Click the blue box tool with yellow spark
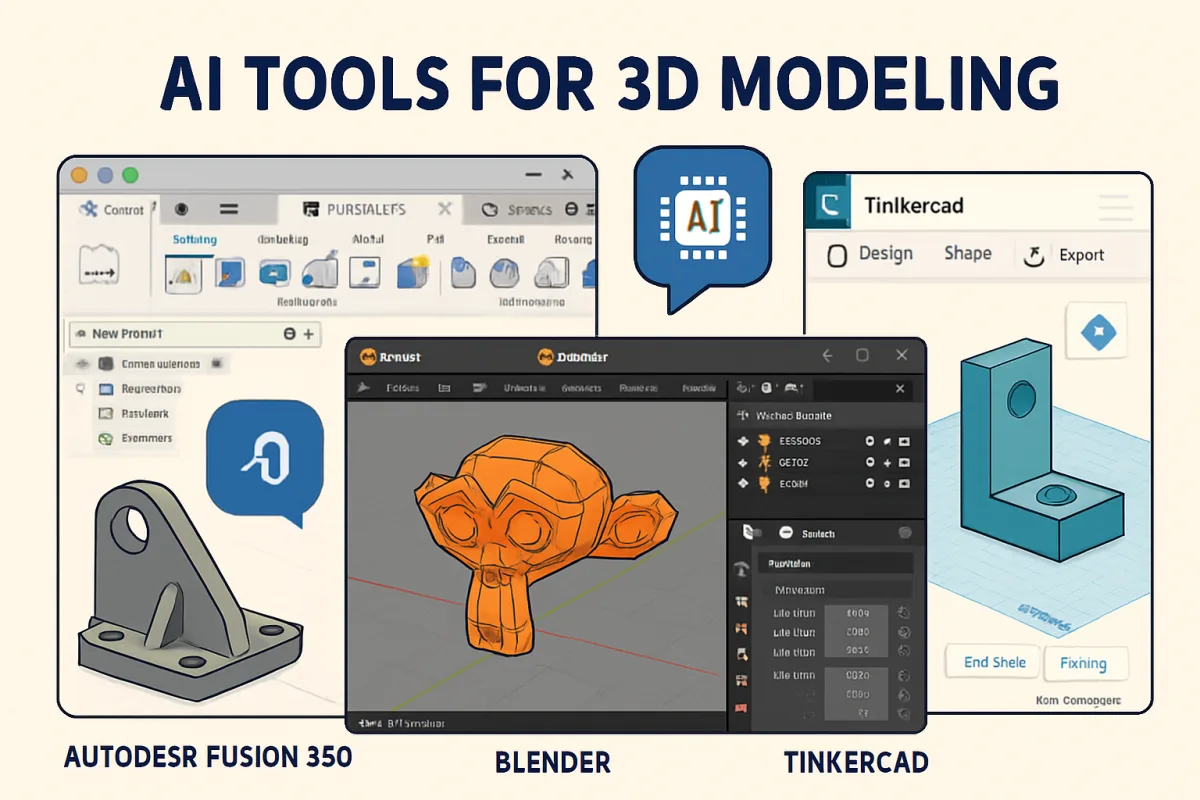Screen dimensions: 1200x800 [413, 272]
